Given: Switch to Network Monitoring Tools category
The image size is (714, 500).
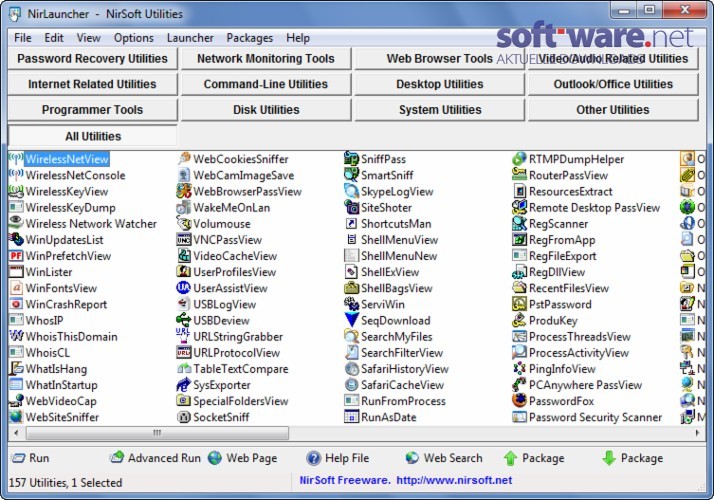Looking at the screenshot, I should coord(266,59).
